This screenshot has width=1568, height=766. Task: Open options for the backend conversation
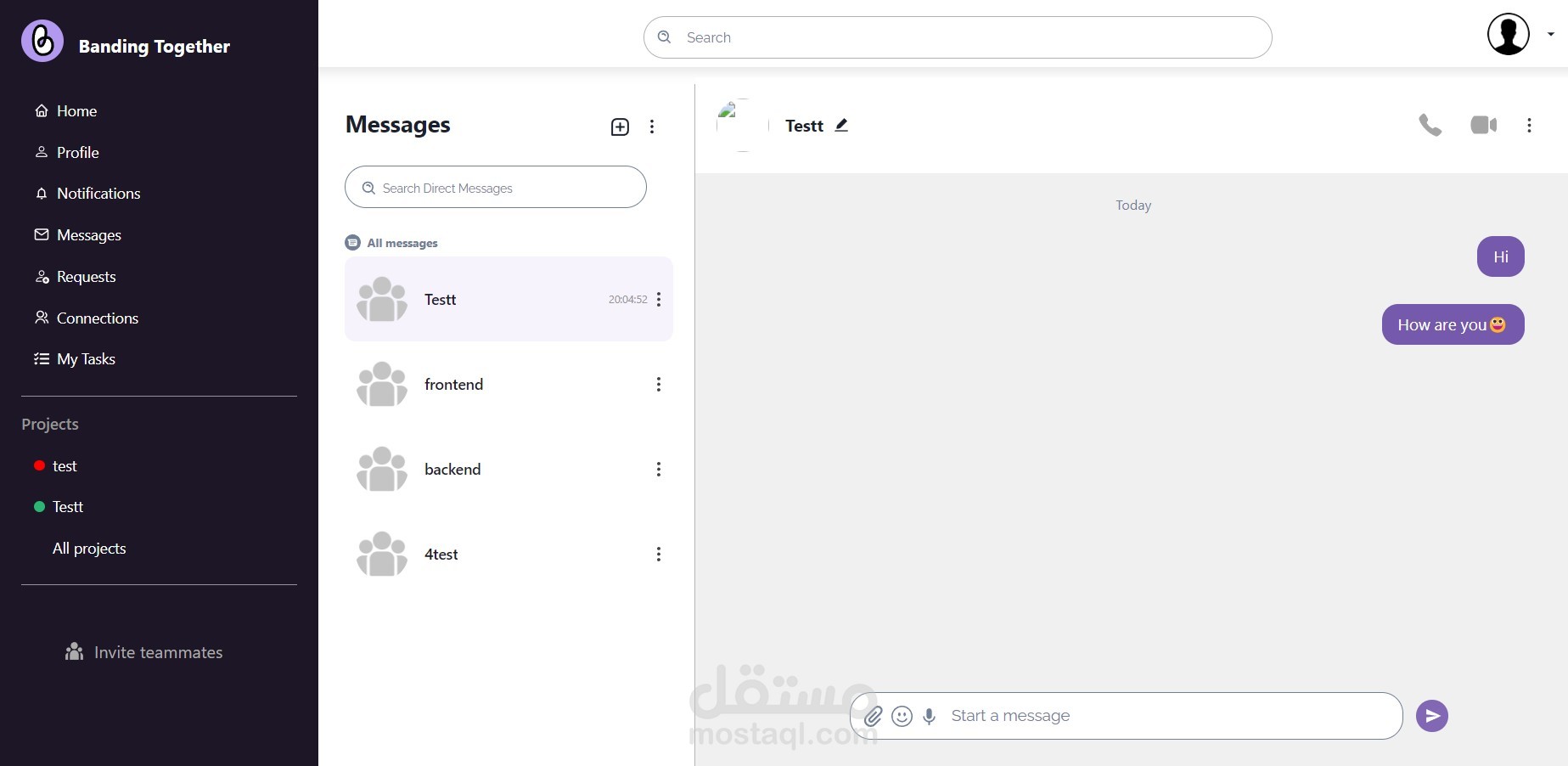pos(658,470)
